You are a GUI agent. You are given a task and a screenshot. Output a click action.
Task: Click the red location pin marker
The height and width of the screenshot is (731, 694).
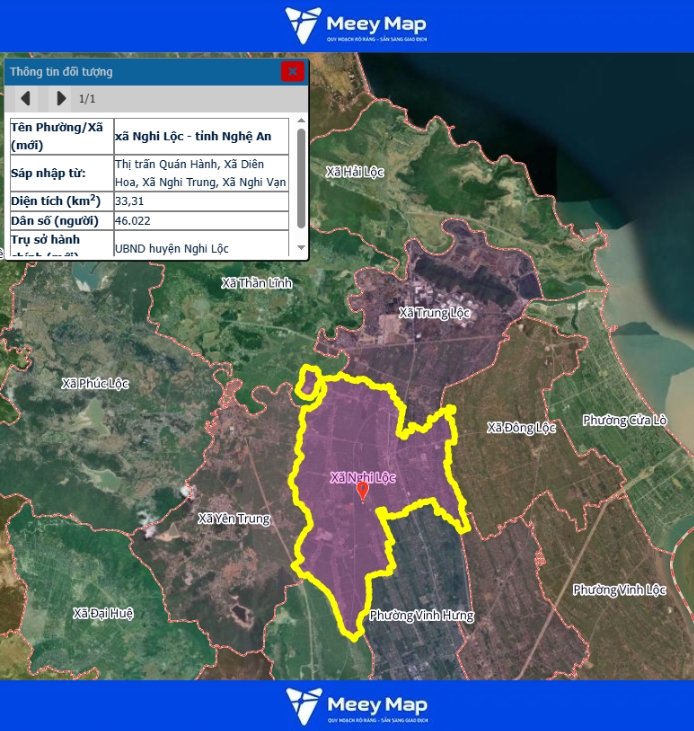362,491
